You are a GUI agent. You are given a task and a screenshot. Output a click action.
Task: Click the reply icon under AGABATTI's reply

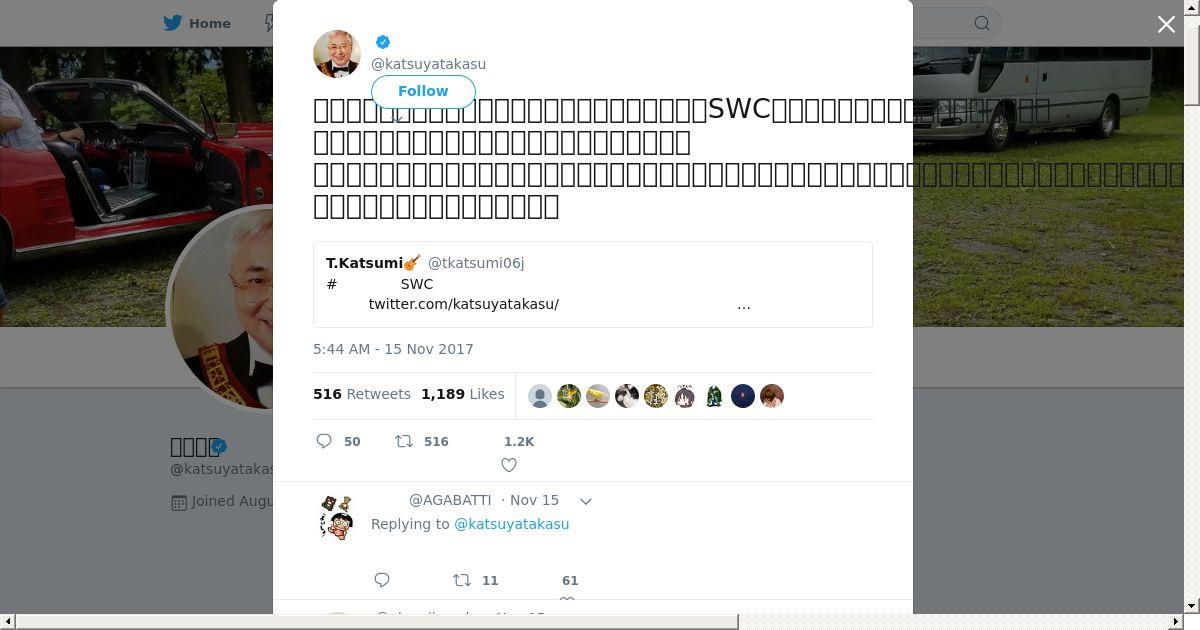[x=382, y=580]
